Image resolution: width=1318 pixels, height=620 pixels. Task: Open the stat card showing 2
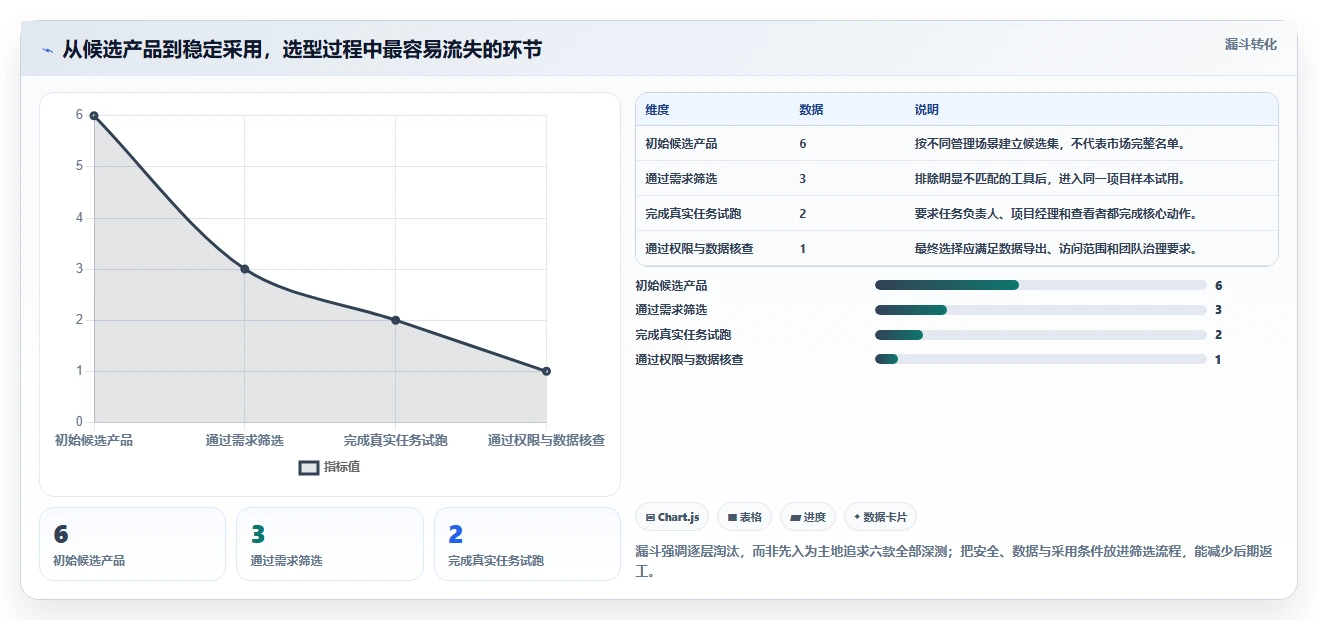click(527, 544)
